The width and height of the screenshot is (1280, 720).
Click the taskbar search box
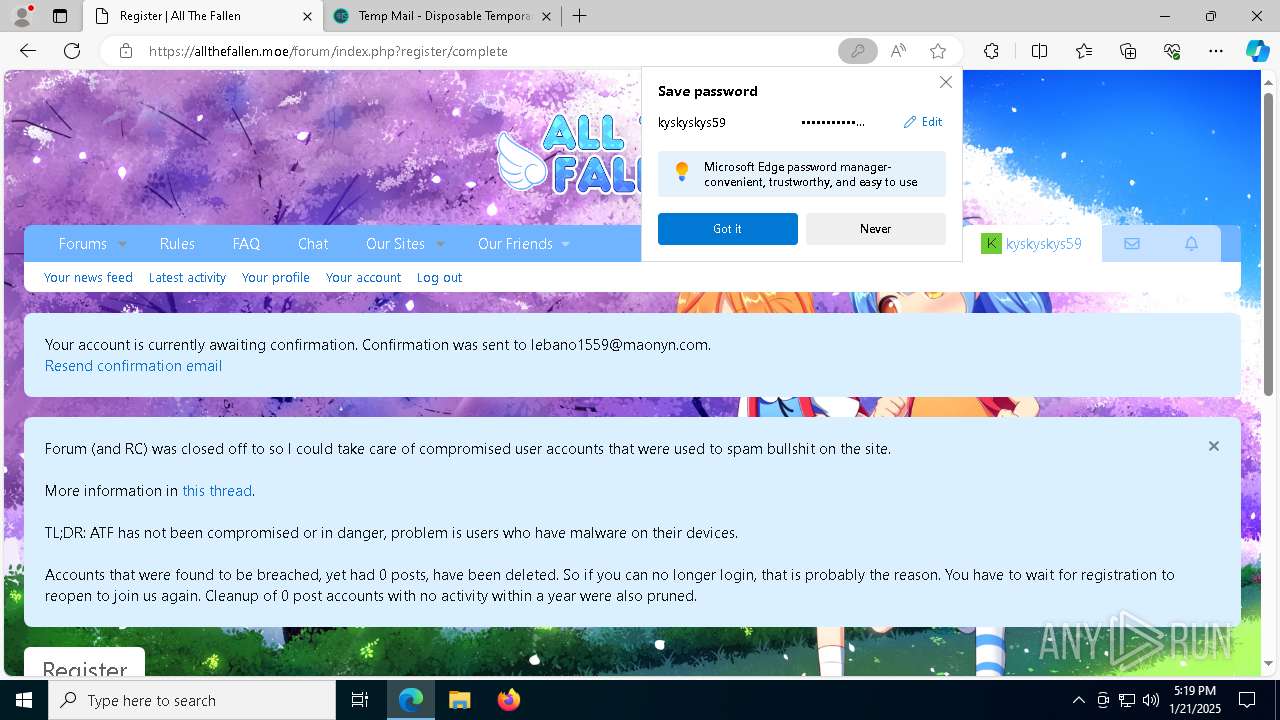192,700
